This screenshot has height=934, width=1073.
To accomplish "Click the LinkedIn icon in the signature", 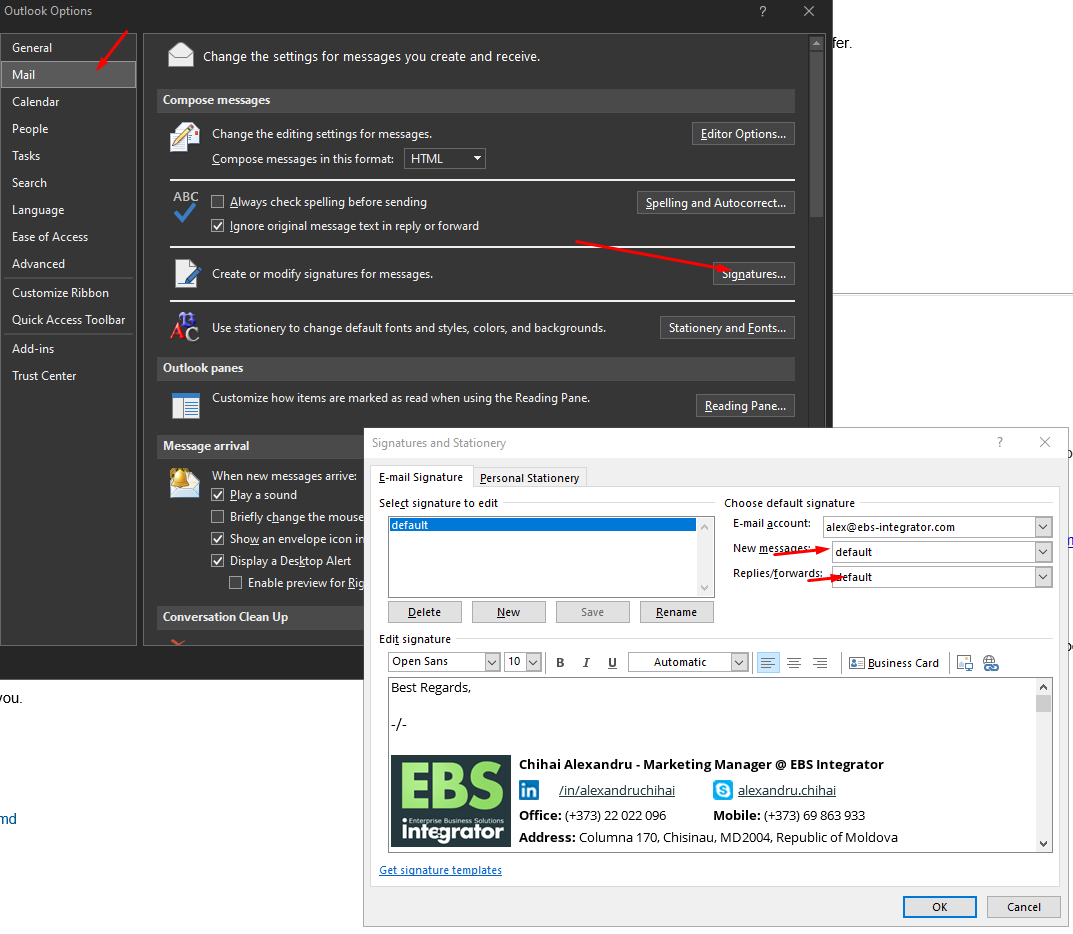I will (x=529, y=790).
